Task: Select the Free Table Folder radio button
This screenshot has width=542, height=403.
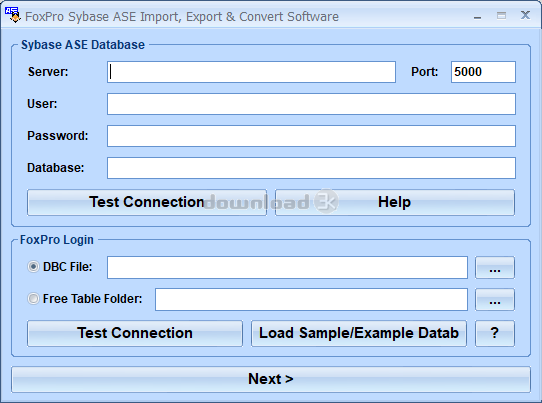Action: (33, 299)
